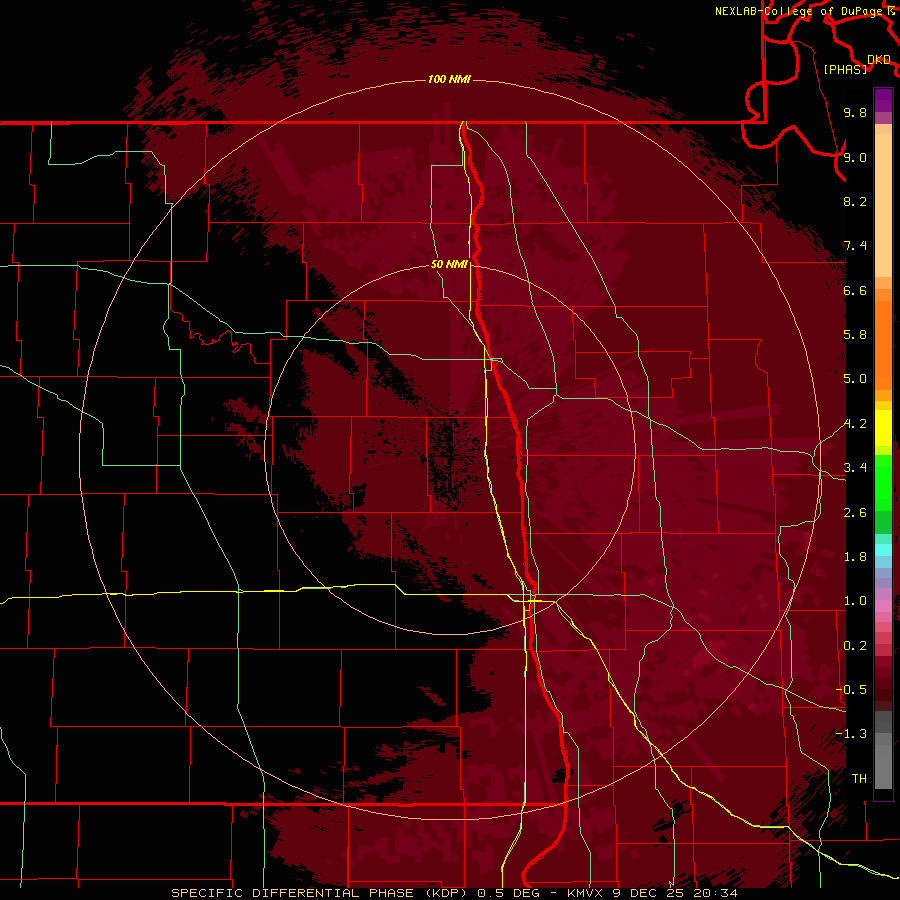Click the 9.0 legend value
Image resolution: width=900 pixels, height=900 pixels.
click(855, 157)
